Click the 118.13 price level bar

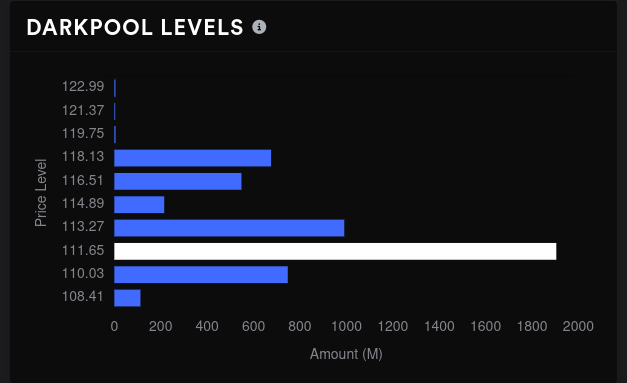pyautogui.click(x=193, y=158)
